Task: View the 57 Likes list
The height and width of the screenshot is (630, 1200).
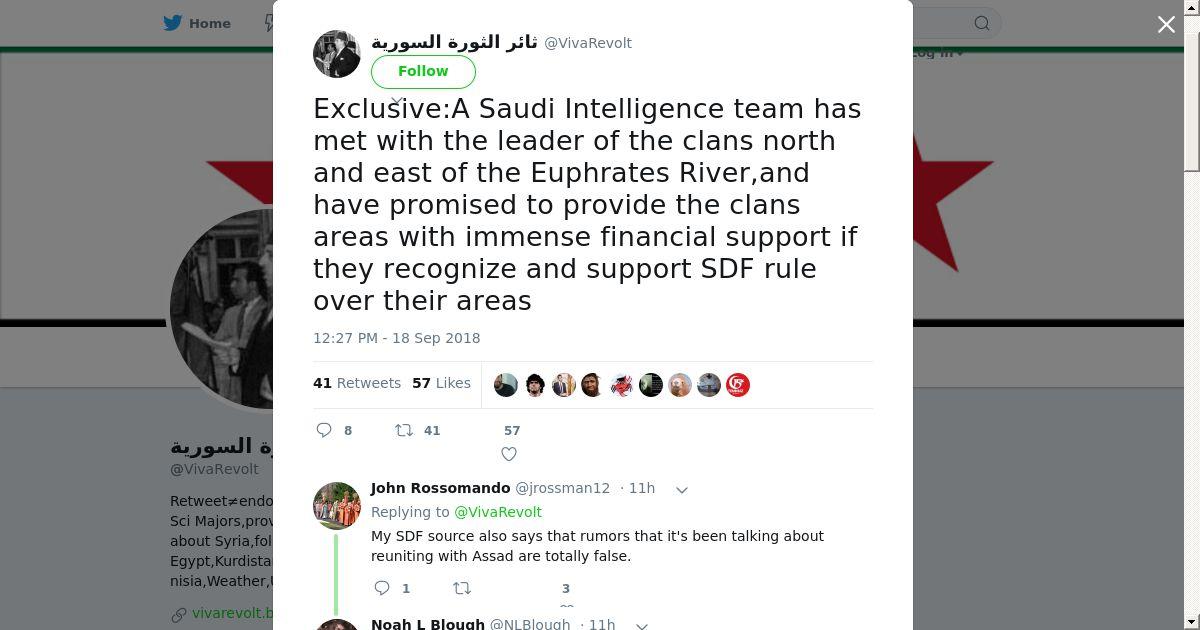Action: pyautogui.click(x=441, y=383)
